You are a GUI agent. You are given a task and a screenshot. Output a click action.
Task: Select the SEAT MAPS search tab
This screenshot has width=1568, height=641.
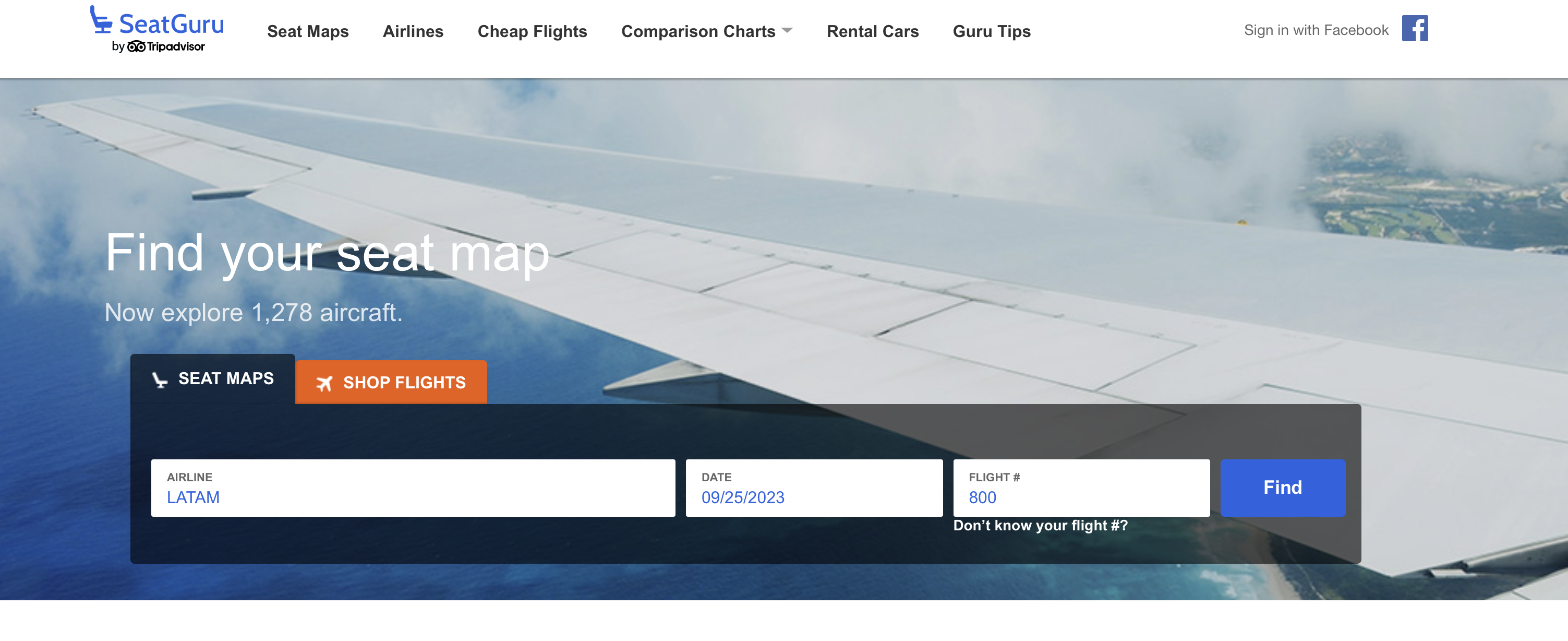(225, 378)
